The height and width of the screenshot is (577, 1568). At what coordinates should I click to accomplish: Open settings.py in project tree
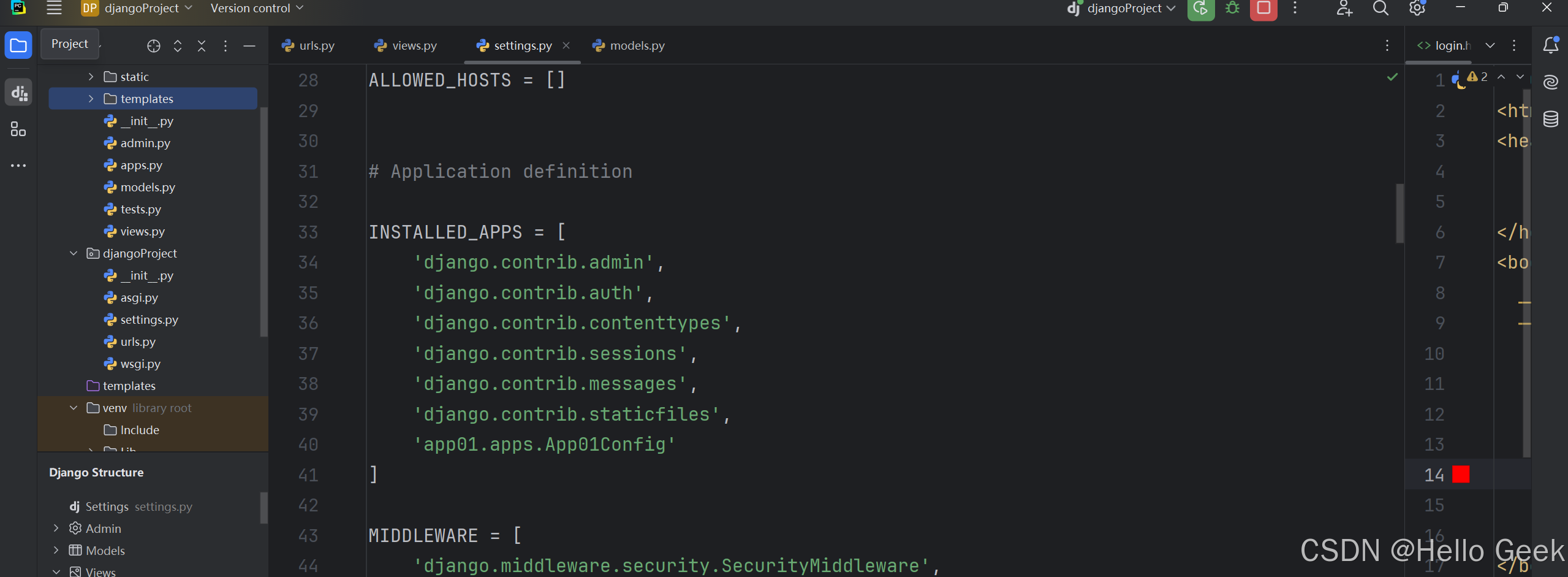pyautogui.click(x=149, y=319)
